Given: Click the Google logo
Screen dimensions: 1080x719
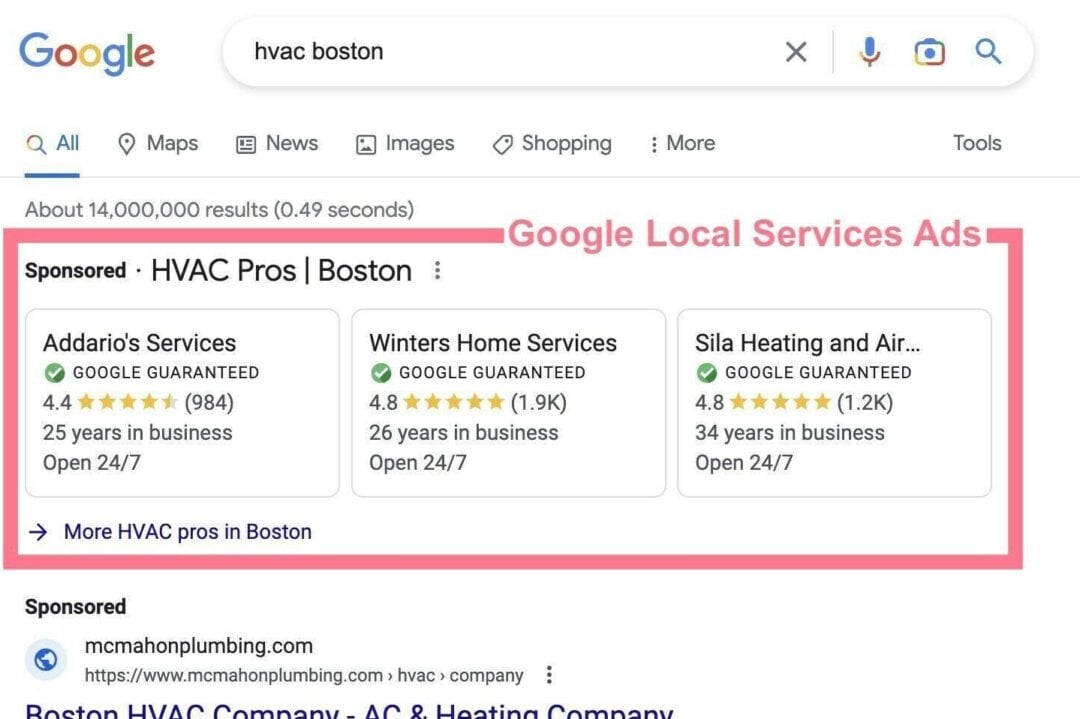Looking at the screenshot, I should point(86,53).
